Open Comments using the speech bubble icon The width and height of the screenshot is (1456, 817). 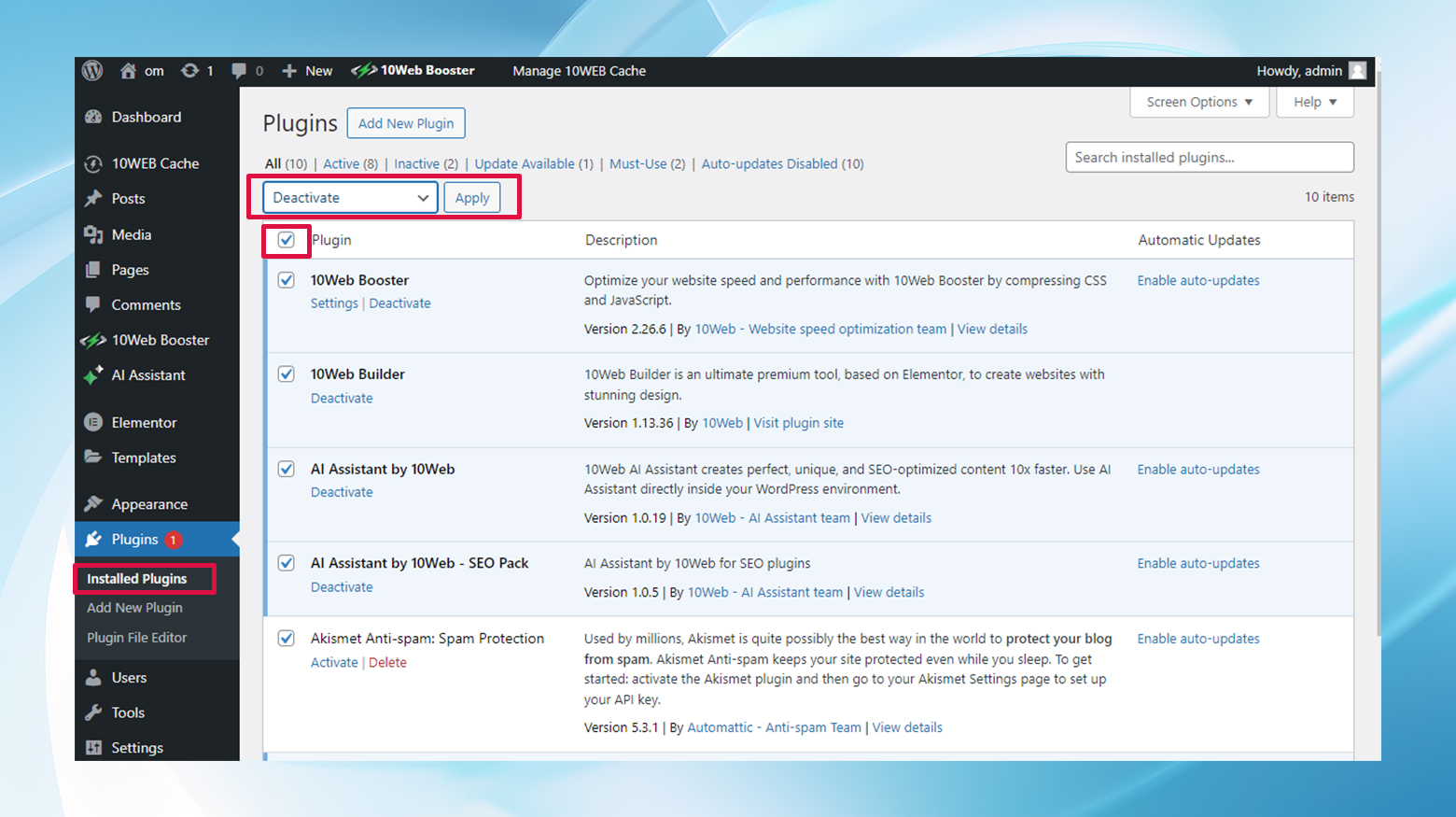(x=93, y=304)
